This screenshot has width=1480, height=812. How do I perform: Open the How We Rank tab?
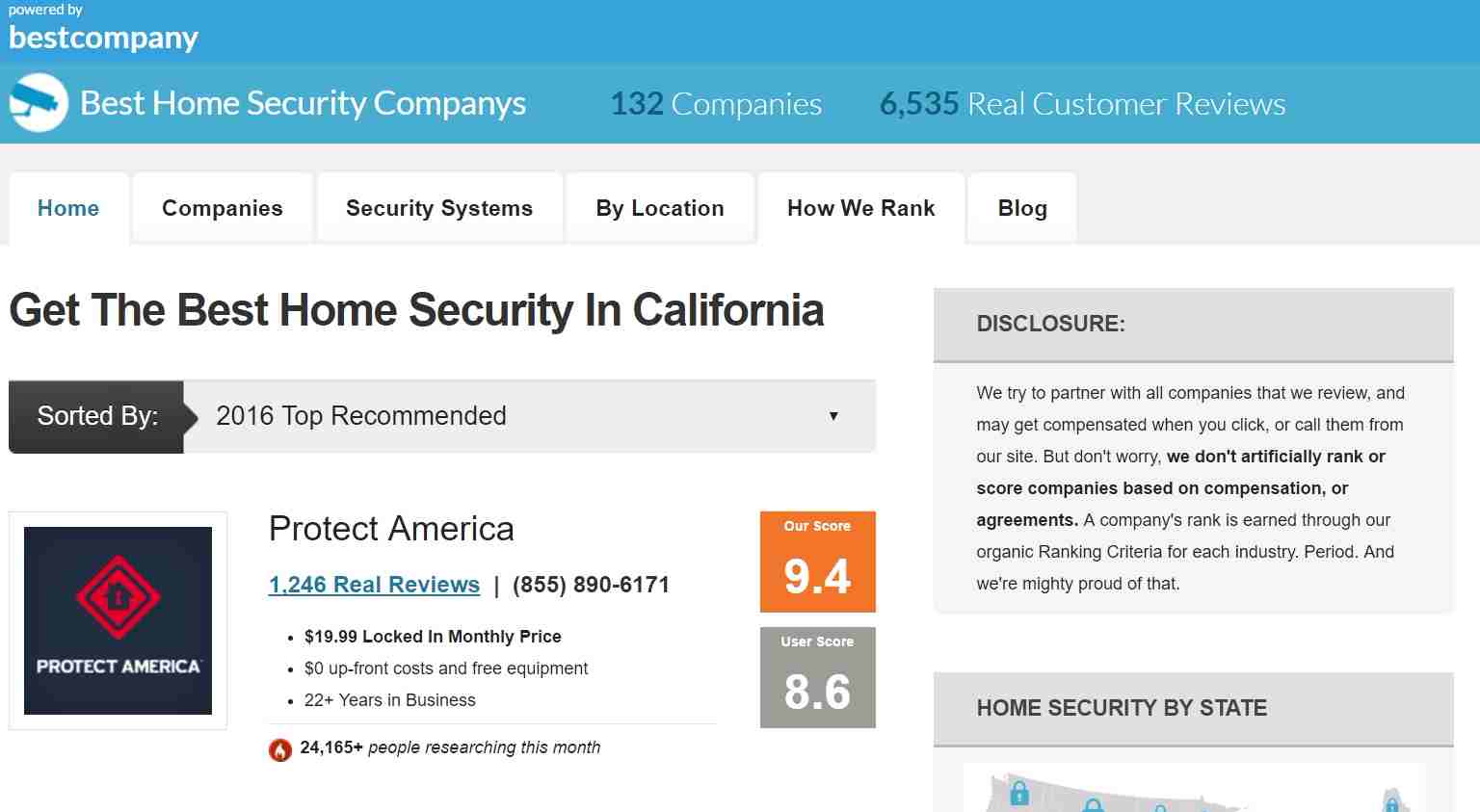tap(861, 208)
